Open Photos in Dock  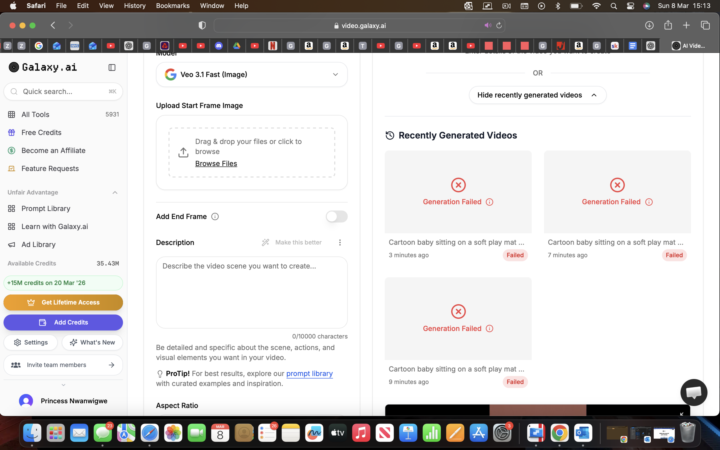[173, 433]
